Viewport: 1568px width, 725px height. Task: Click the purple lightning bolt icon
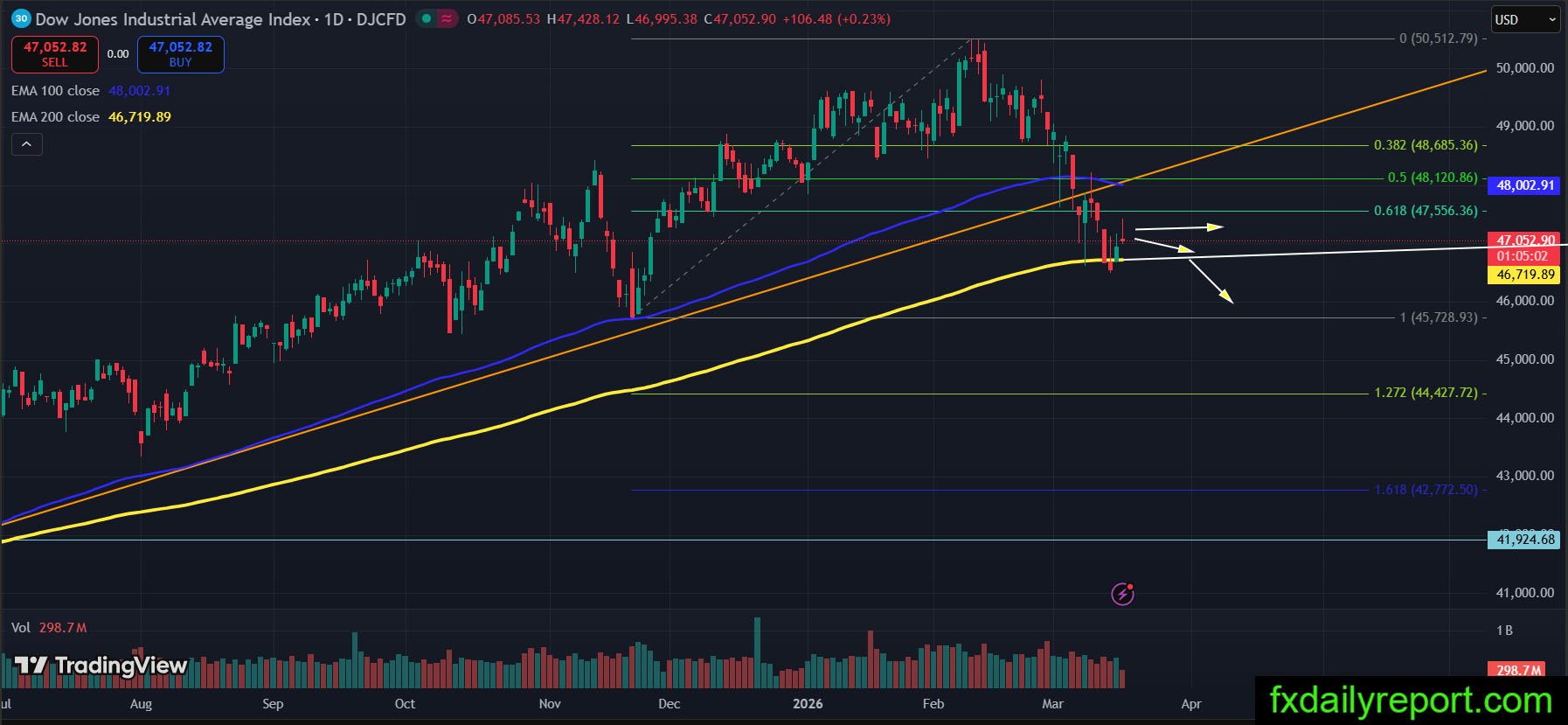(1122, 595)
